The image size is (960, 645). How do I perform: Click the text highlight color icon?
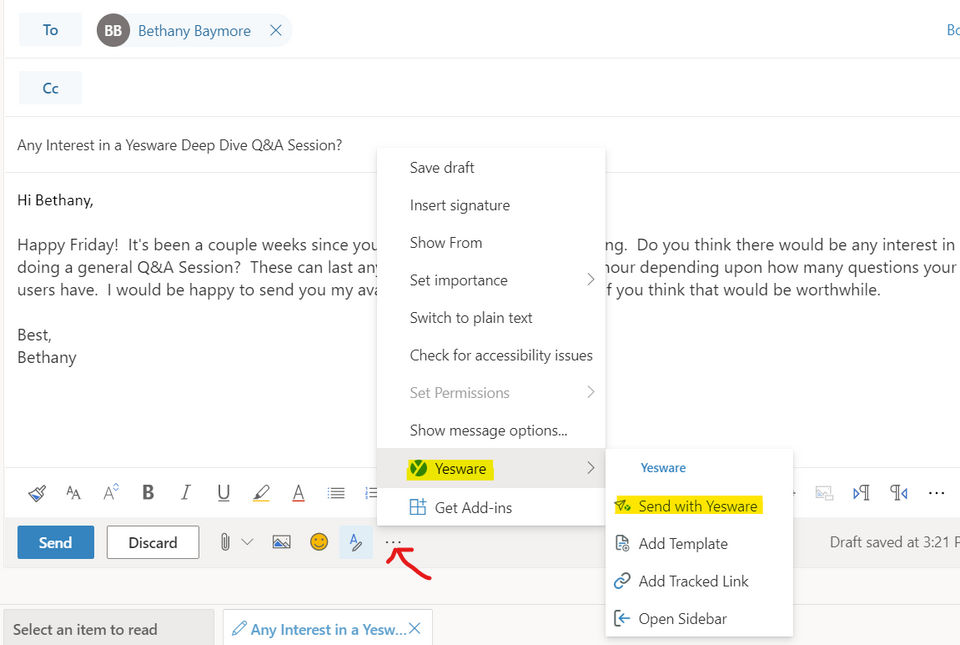261,492
